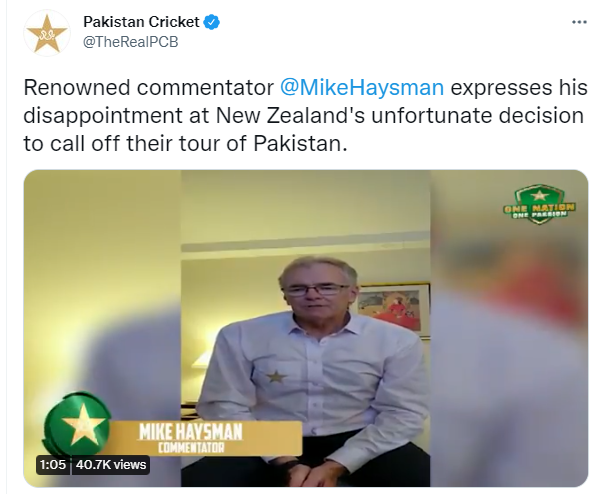Viewport: 598px width, 494px height.
Task: Click the word COMMENTATOR in the caption
Action: (191, 447)
